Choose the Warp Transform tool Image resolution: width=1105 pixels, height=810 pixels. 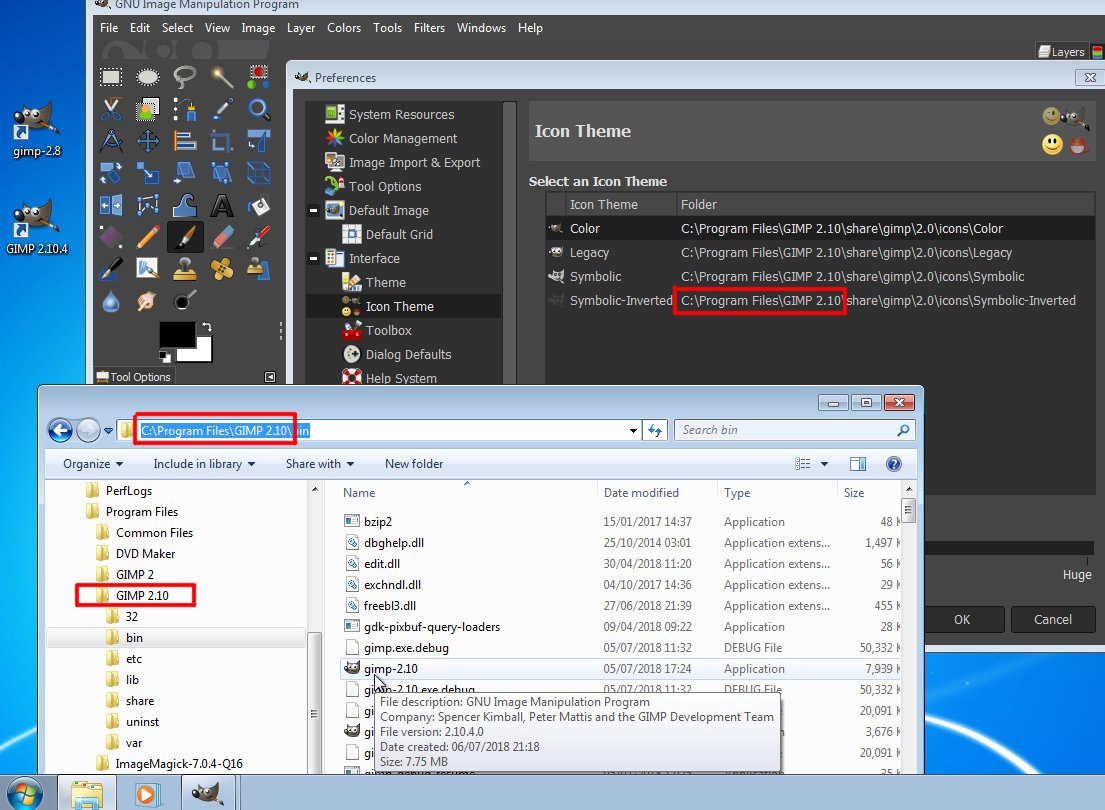[x=185, y=205]
